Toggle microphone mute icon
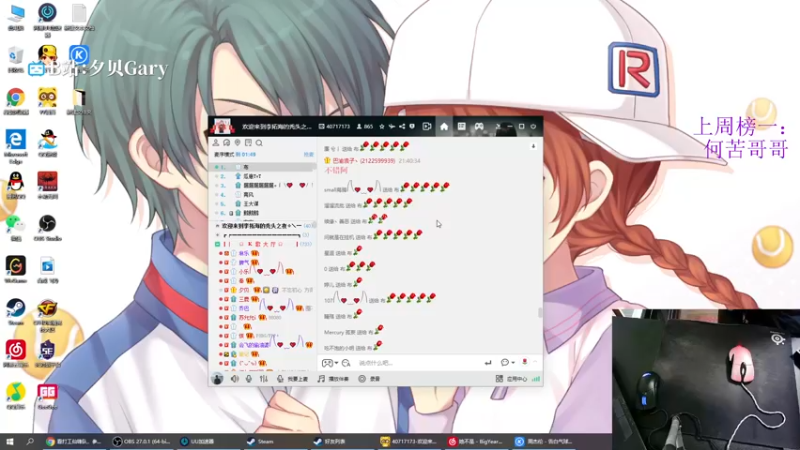800x450 pixels. tap(249, 379)
